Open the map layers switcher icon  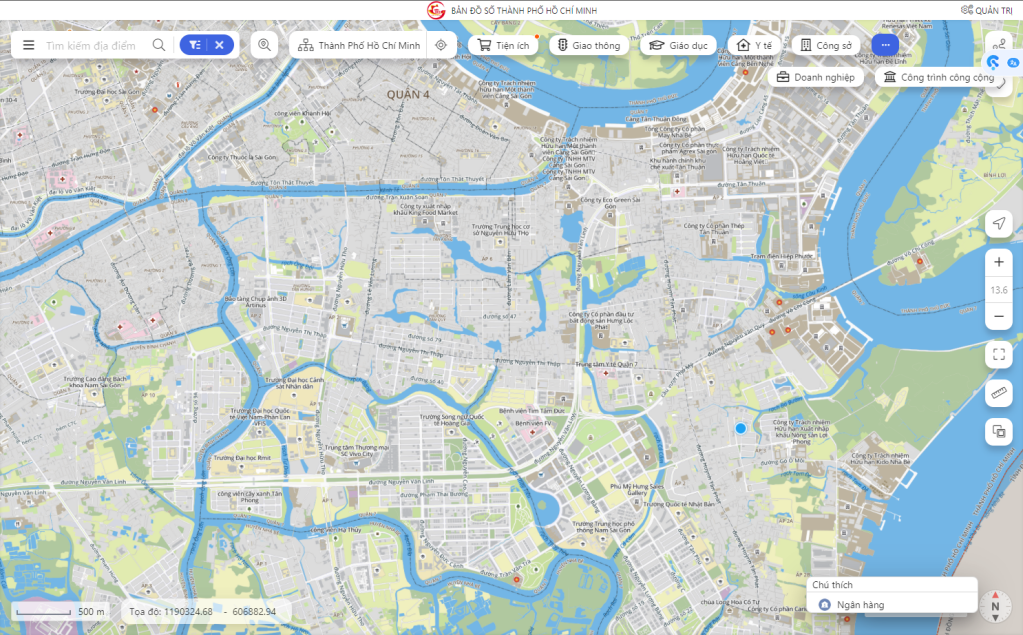click(999, 431)
